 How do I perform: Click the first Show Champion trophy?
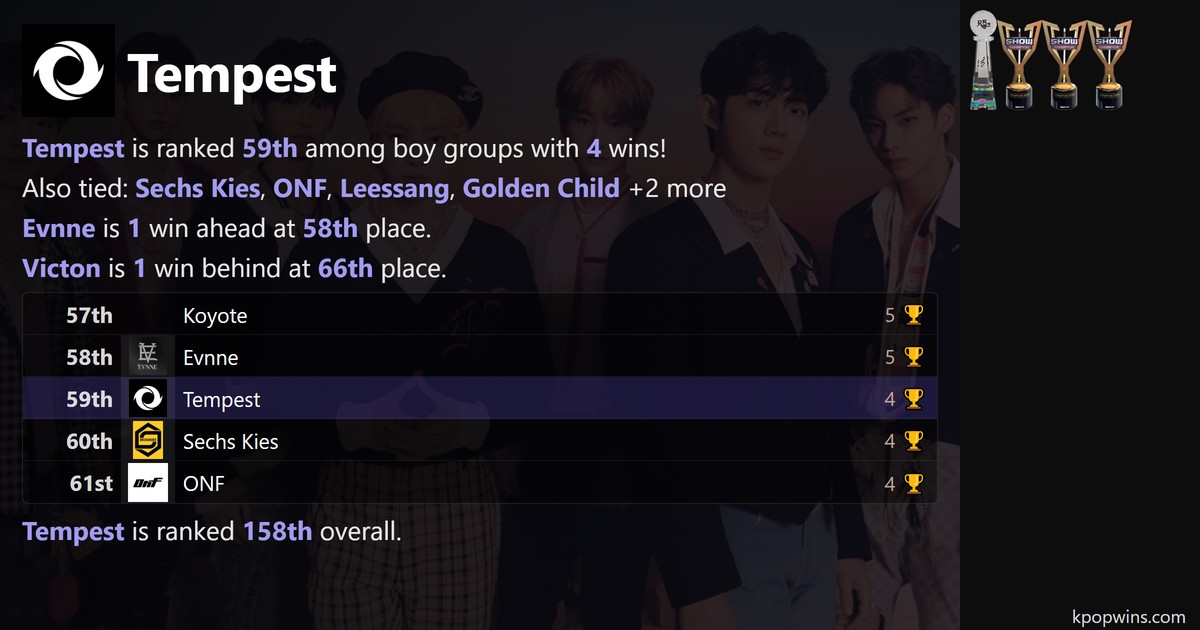point(1018,63)
